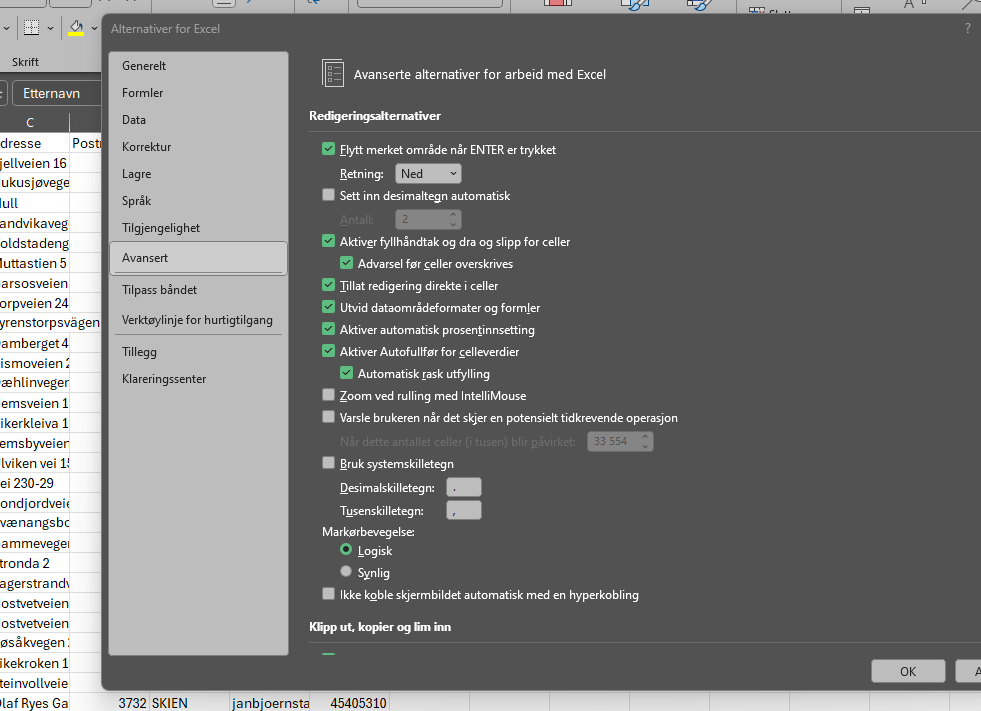Click the Desimalskilletegn input field
The height and width of the screenshot is (711, 981).
tap(464, 487)
